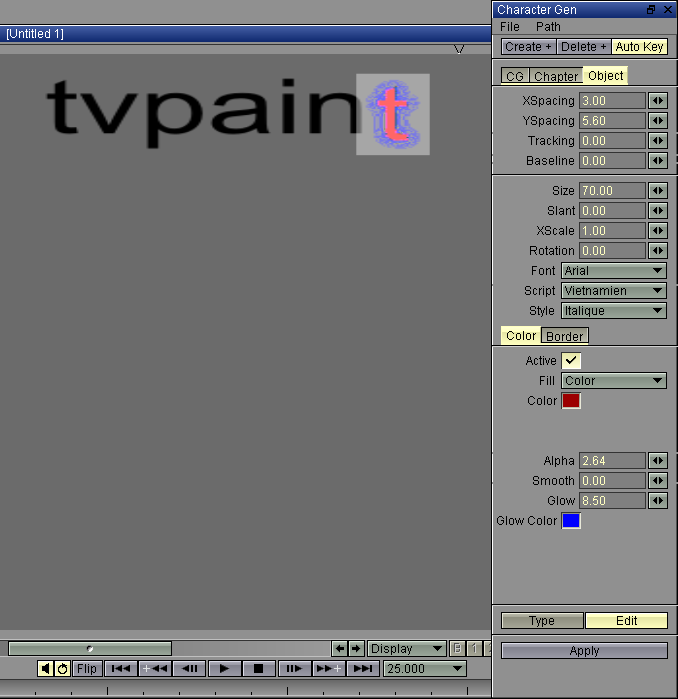Click the timeline position slider

[x=90, y=649]
